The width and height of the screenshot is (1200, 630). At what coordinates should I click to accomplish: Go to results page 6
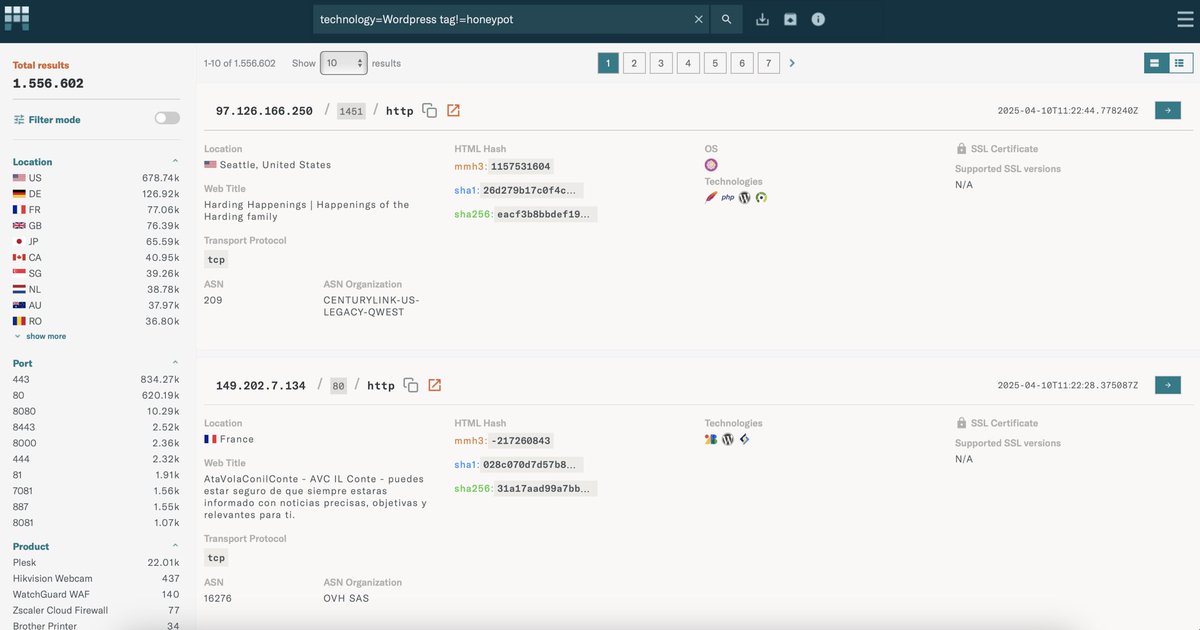point(741,63)
